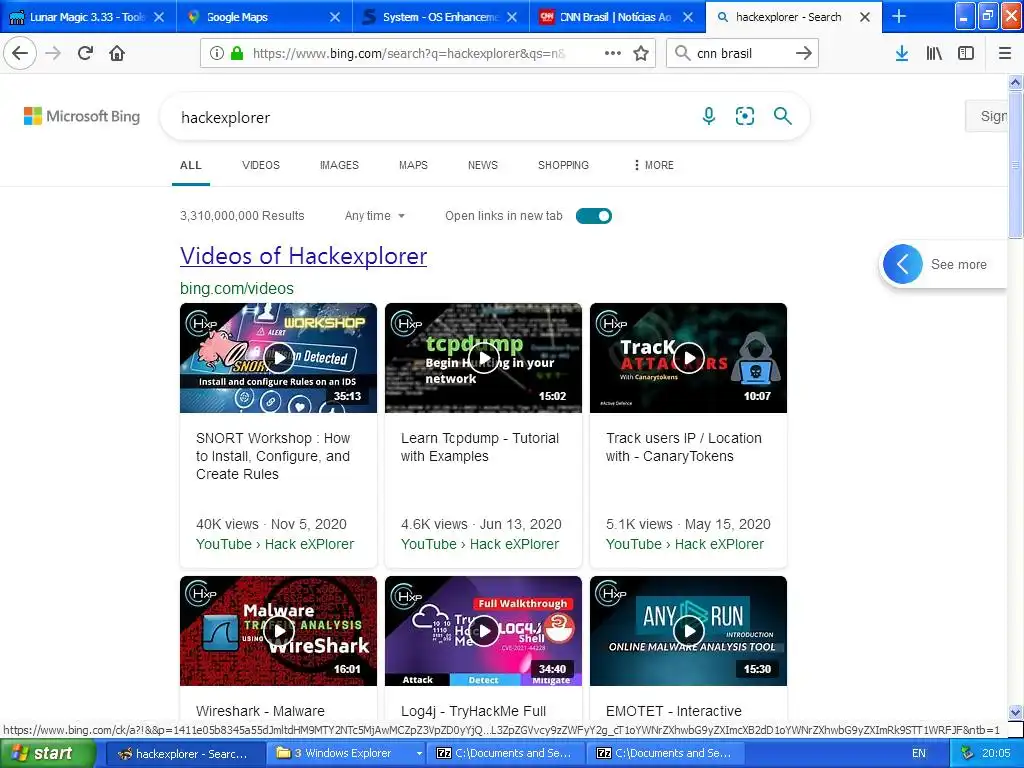The image size is (1024, 768).
Task: Open the browser library icon
Action: click(x=934, y=53)
